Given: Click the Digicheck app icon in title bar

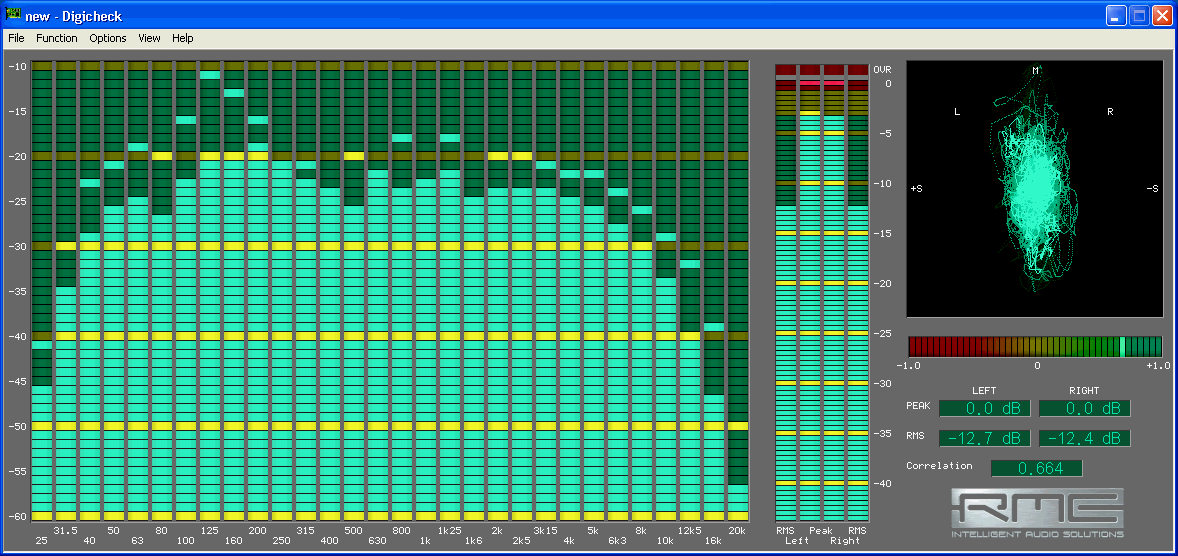Looking at the screenshot, I should click(x=14, y=16).
